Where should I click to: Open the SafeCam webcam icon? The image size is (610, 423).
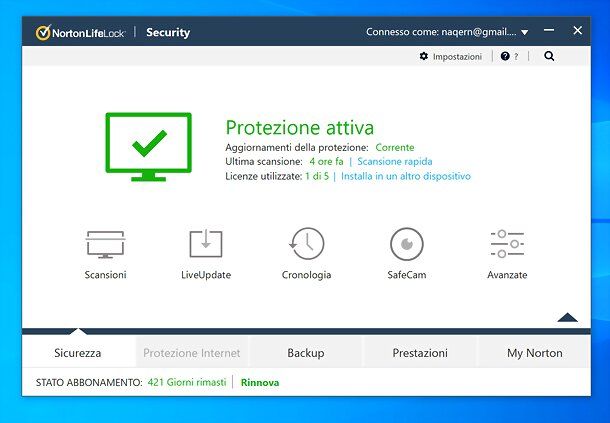point(407,244)
